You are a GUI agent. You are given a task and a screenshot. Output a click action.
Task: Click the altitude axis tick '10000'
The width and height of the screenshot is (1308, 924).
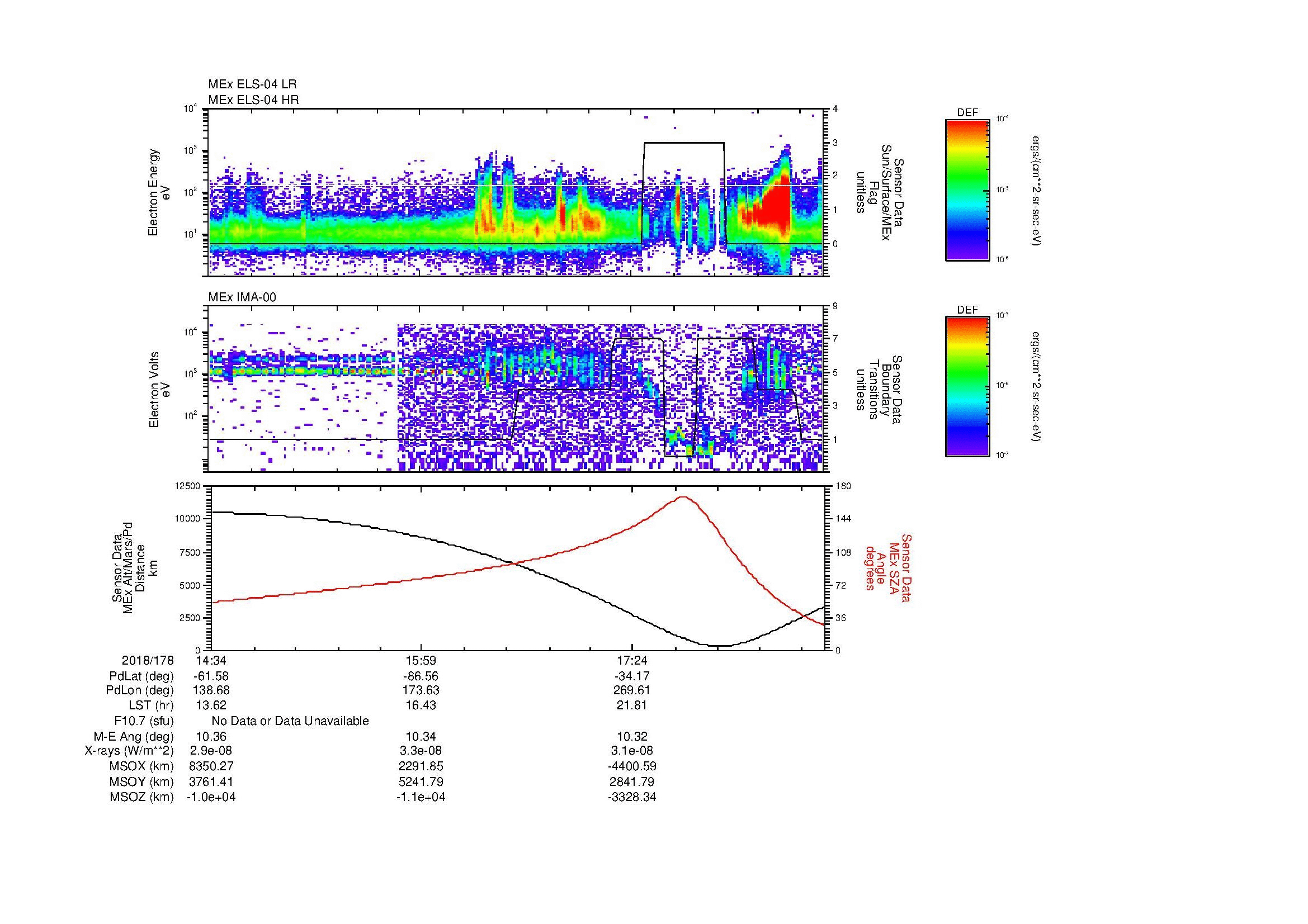[188, 519]
